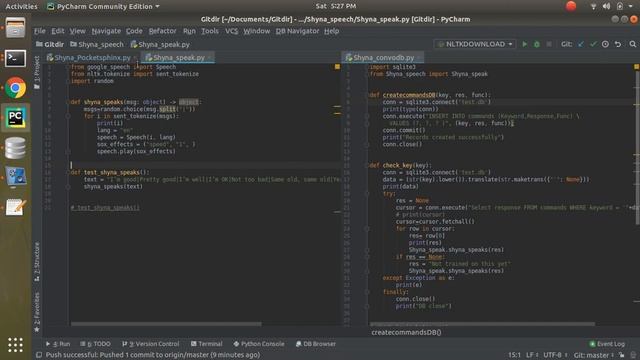Open the DB Browser tool window
Viewport: 640px width, 360px height.
316,344
